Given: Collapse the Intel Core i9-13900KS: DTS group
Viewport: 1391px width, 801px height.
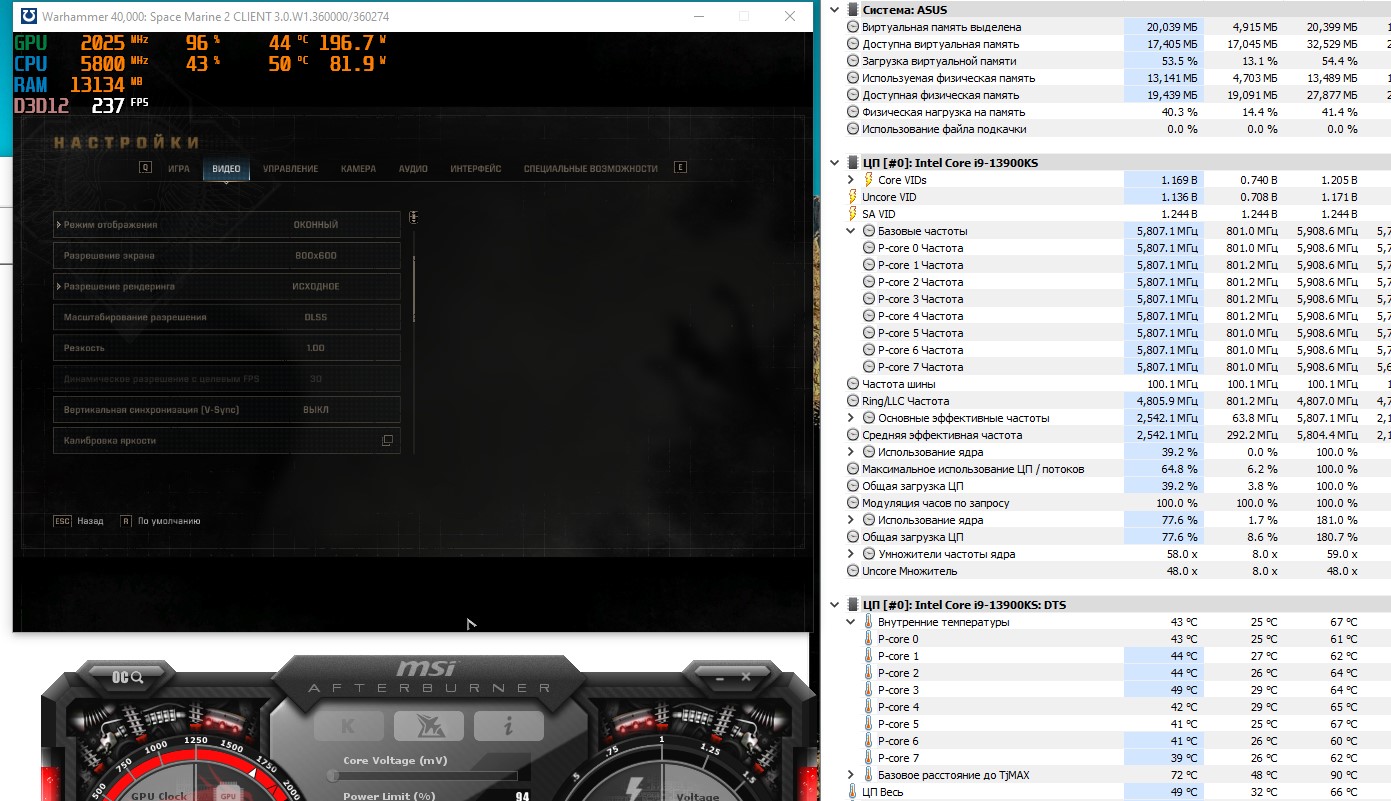Looking at the screenshot, I should pyautogui.click(x=836, y=605).
